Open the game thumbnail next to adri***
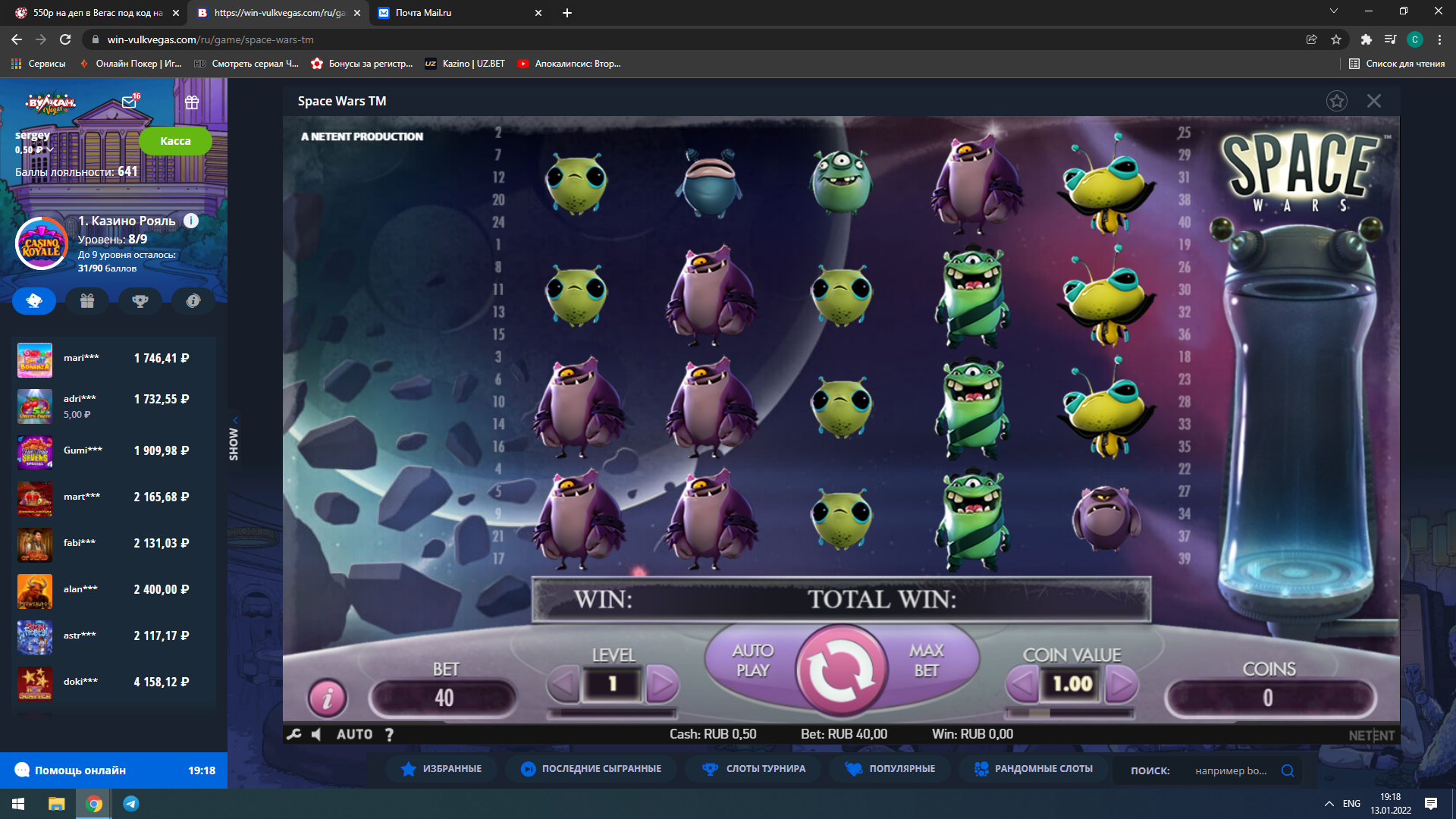Viewport: 1456px width, 819px height. [35, 406]
